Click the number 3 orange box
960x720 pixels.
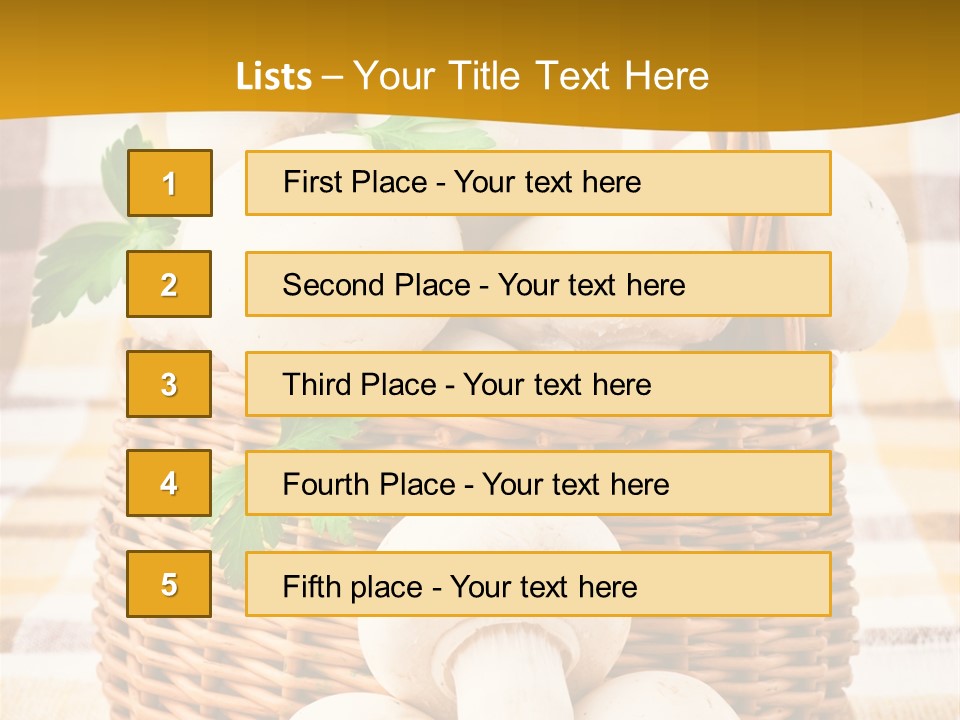pos(169,384)
